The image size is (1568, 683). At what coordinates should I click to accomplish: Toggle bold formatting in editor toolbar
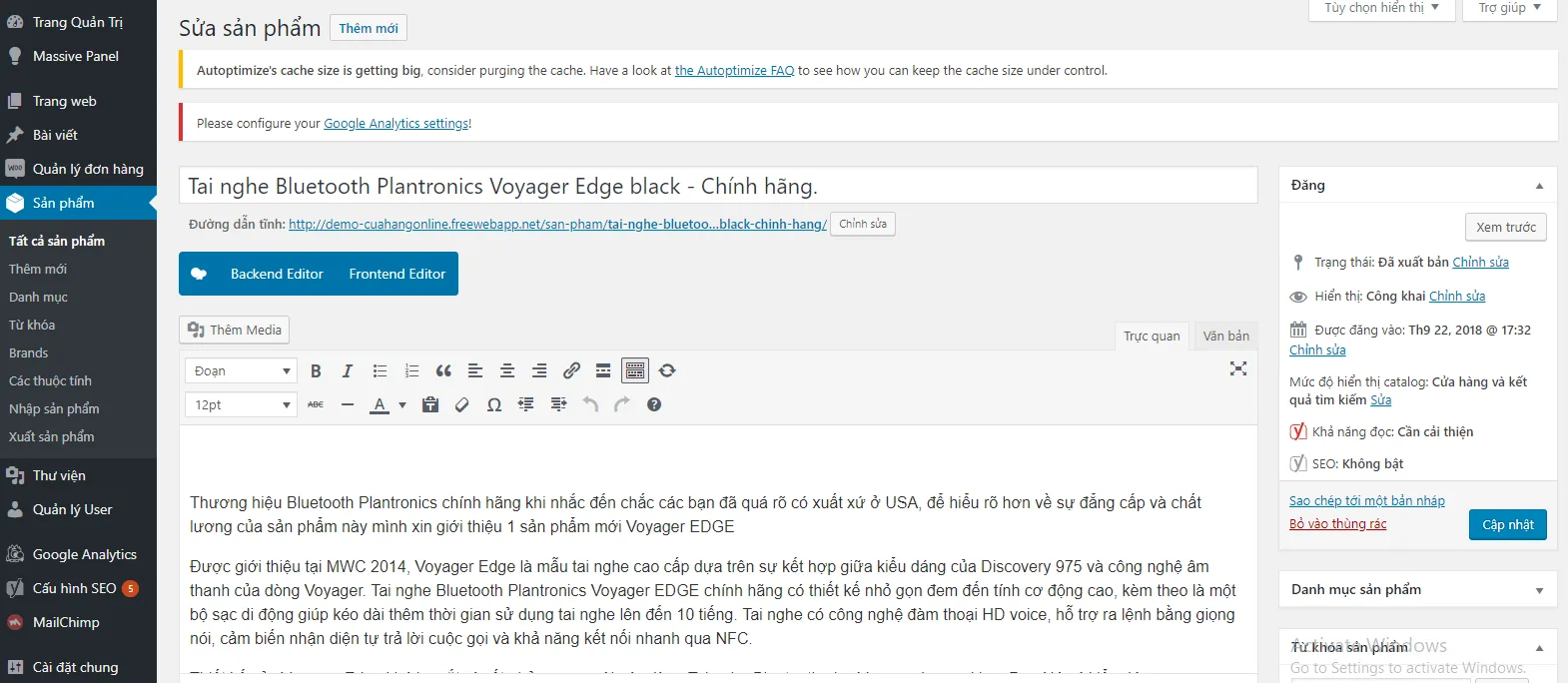(x=316, y=370)
